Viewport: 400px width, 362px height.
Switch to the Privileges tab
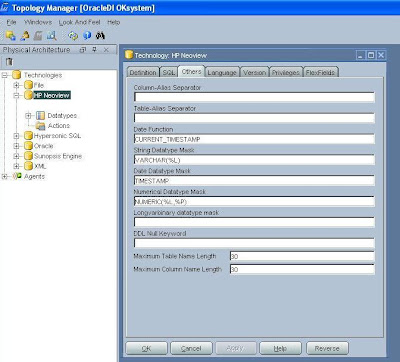286,72
